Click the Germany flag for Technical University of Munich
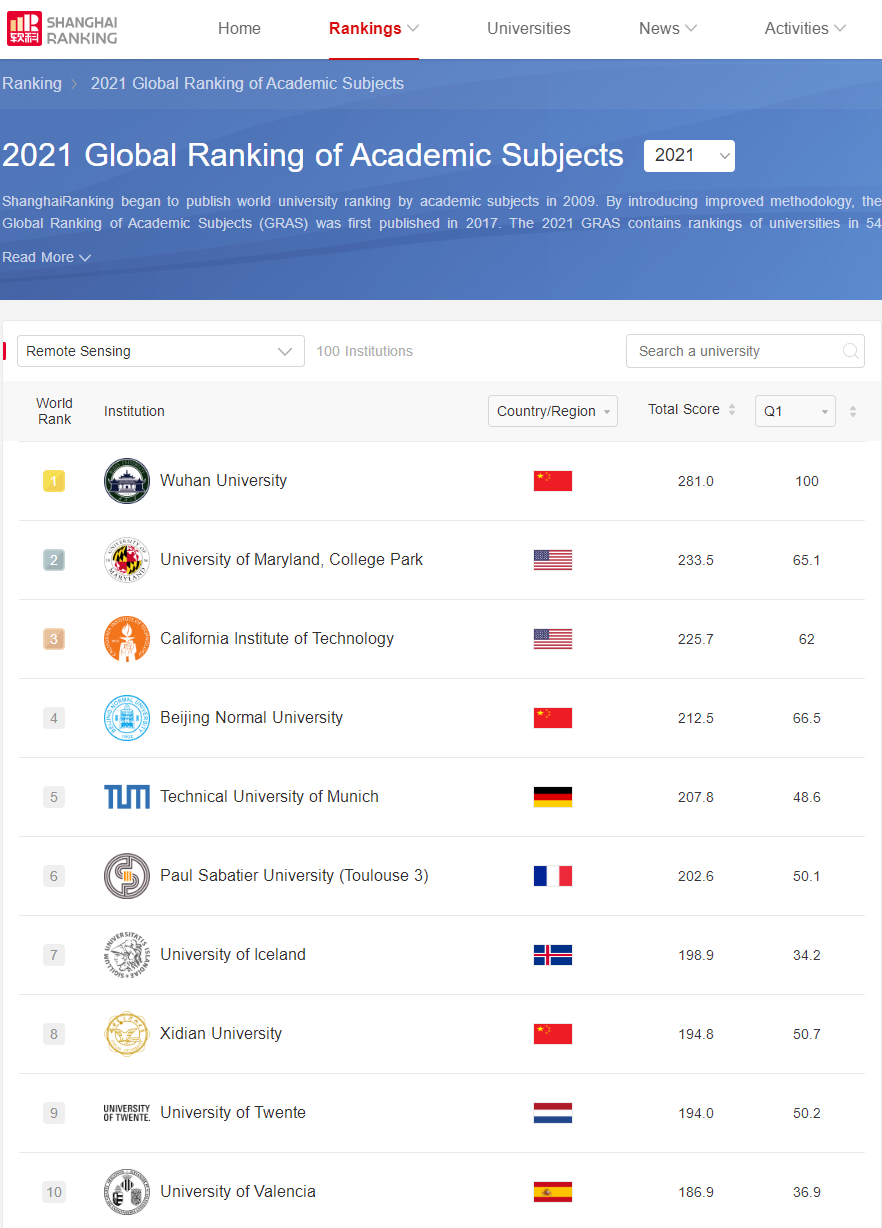Screen dimensions: 882x1228 tap(553, 797)
